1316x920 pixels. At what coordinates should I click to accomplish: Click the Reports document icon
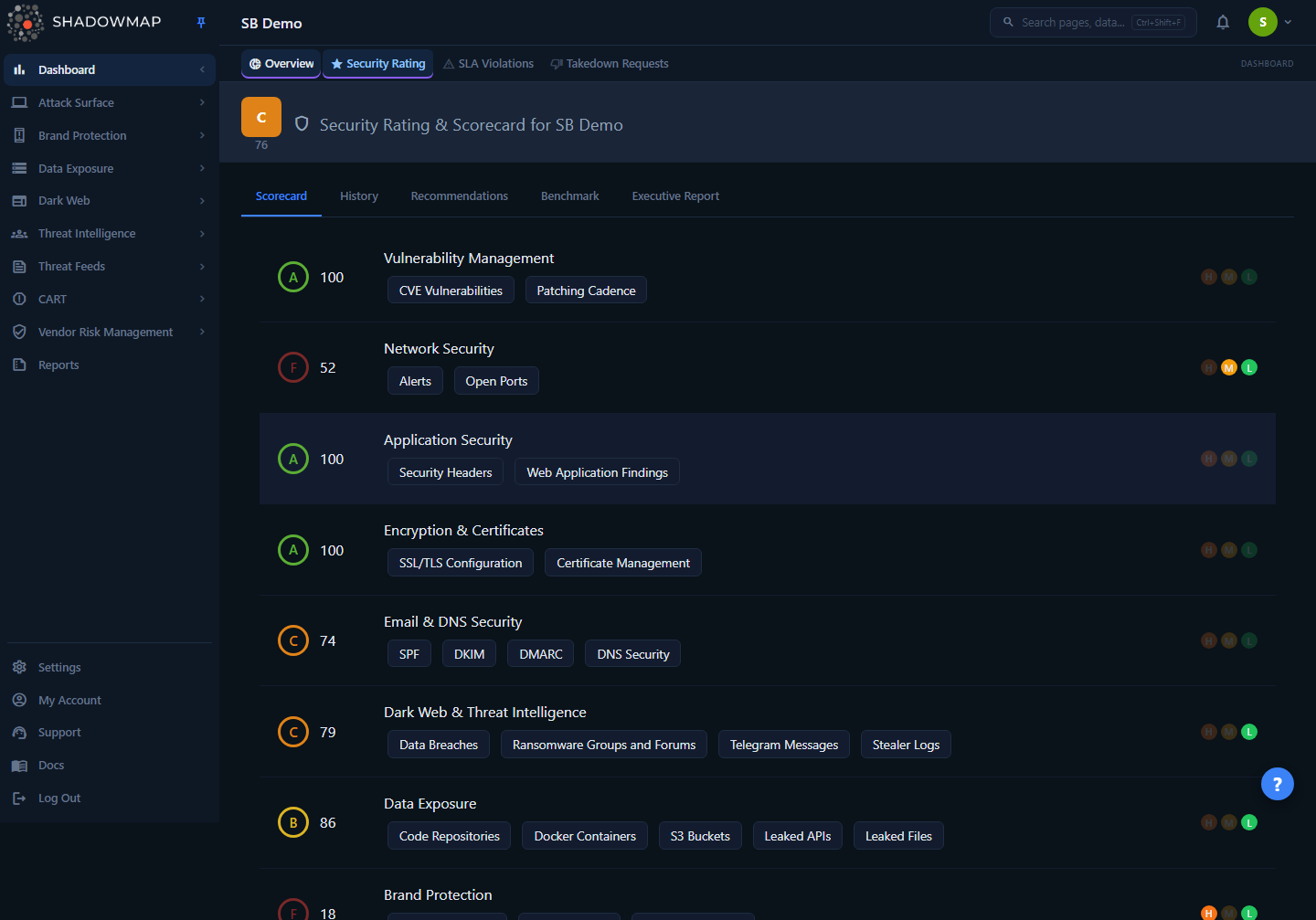19,365
